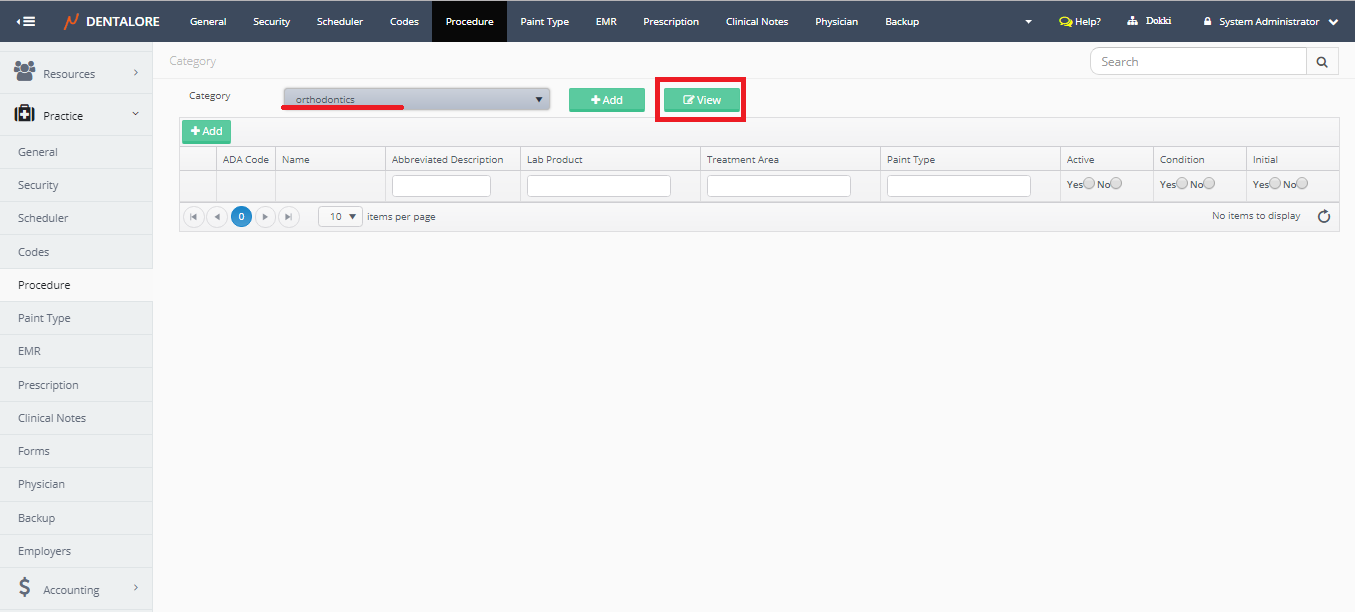Click the grid refresh icon
1355x612 pixels.
click(1324, 216)
